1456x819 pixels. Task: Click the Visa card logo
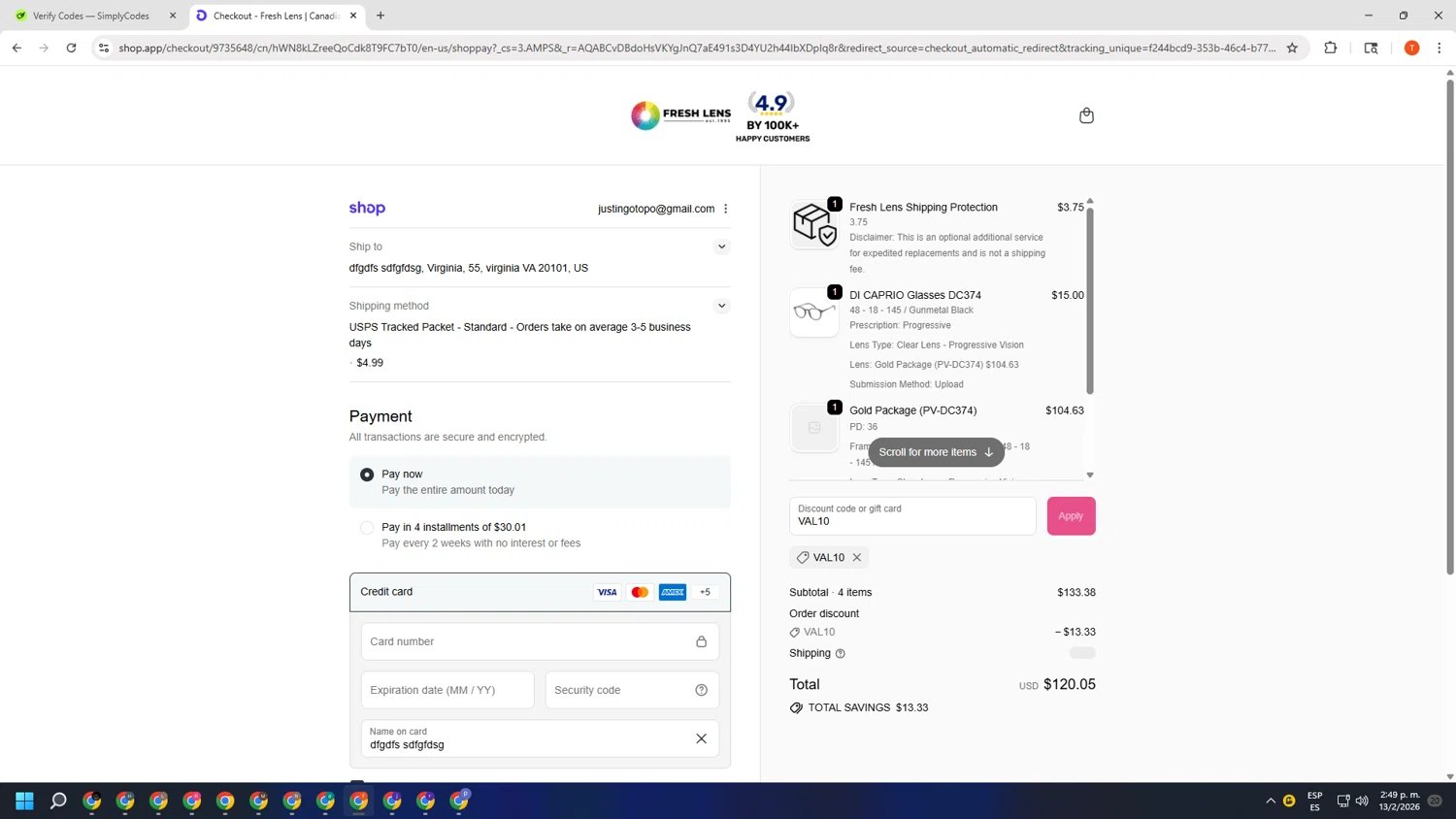point(607,592)
